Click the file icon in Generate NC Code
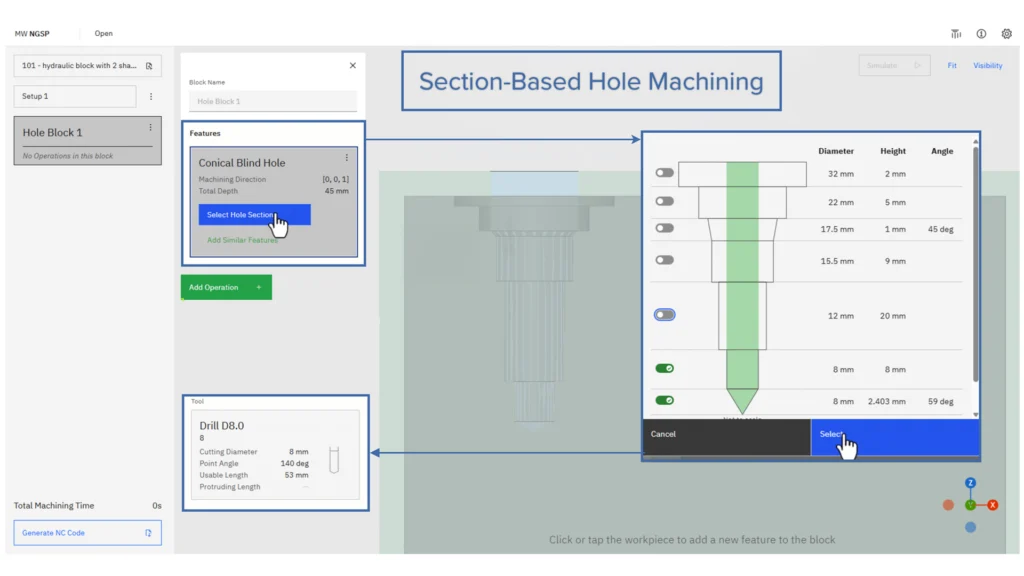The width and height of the screenshot is (1024, 576). (148, 533)
